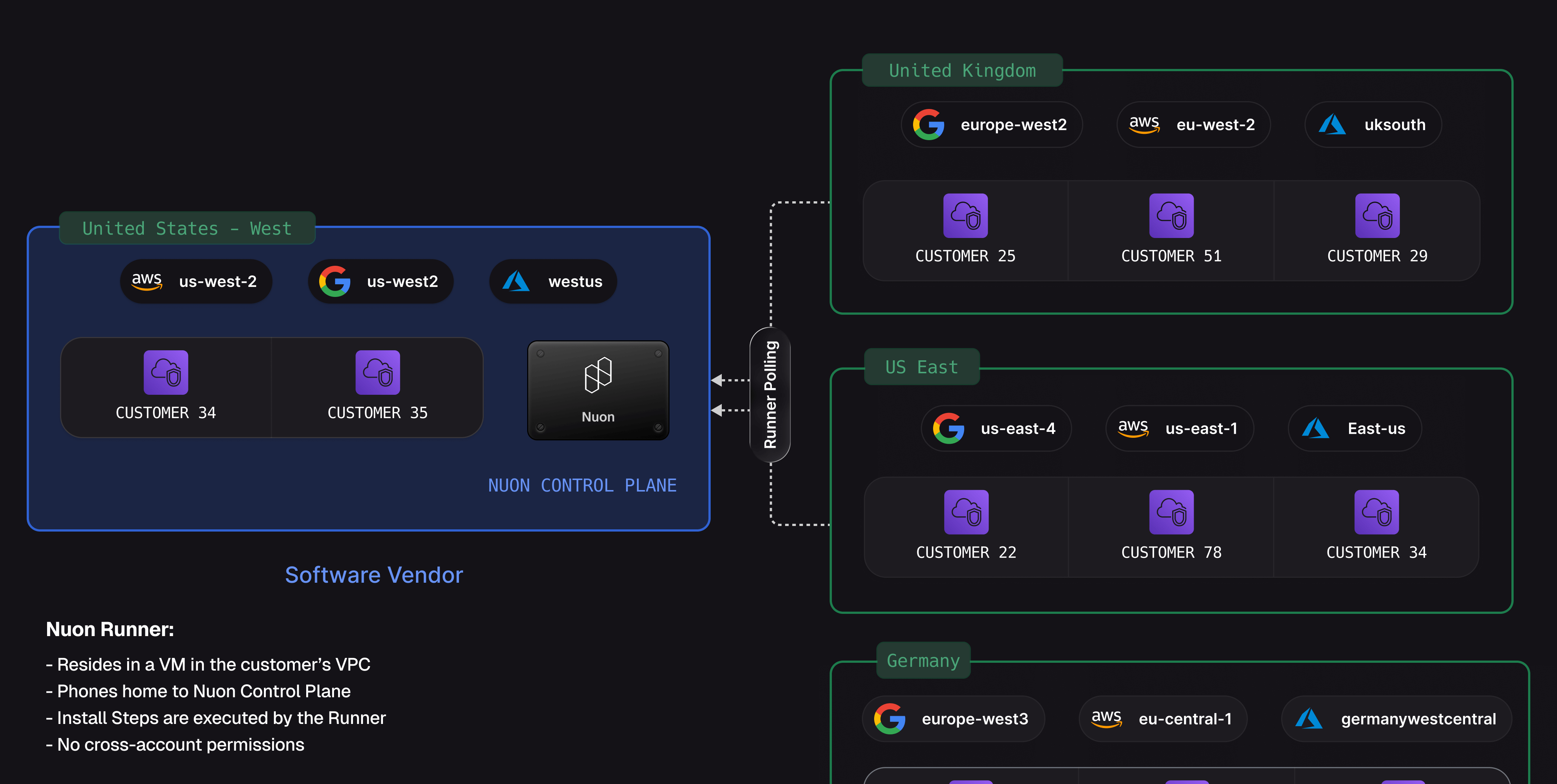The image size is (1557, 784).
Task: Click the East-us region badge
Action: (1355, 428)
